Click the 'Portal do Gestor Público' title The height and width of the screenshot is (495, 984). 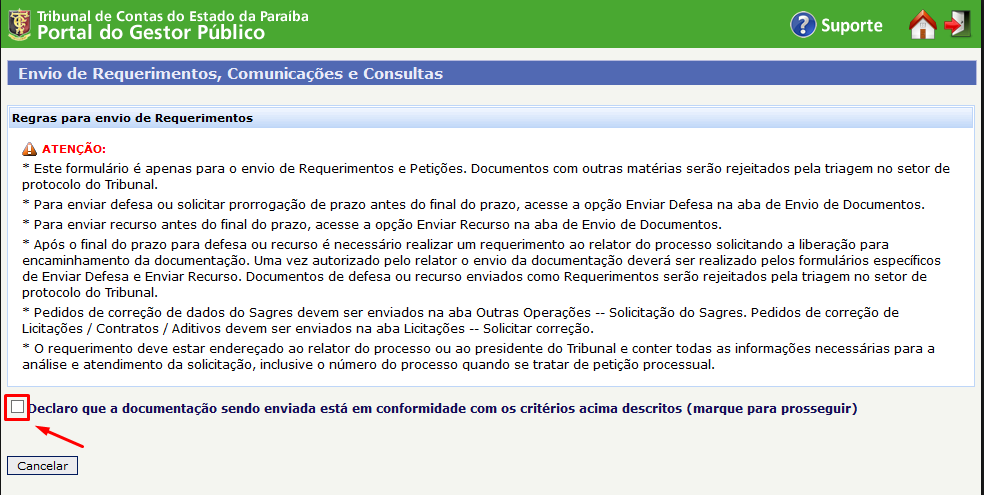coord(151,33)
